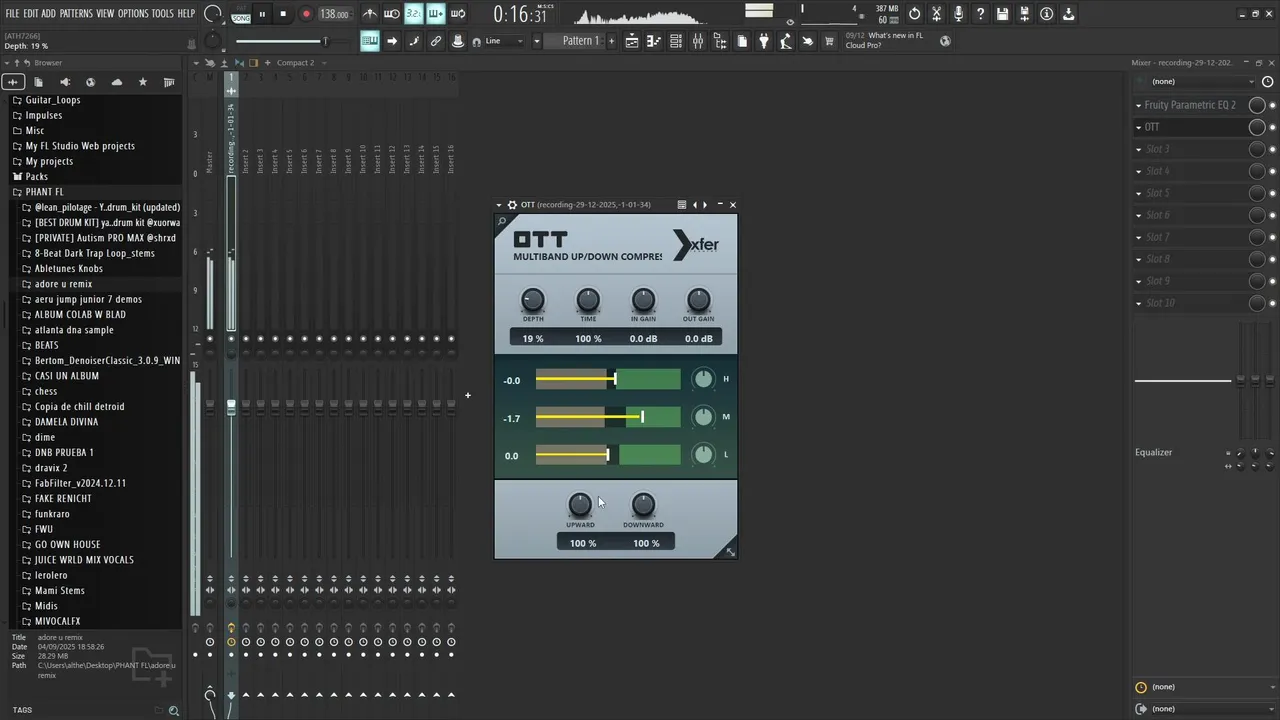Toggle typing keyboard to piano button

[370, 41]
